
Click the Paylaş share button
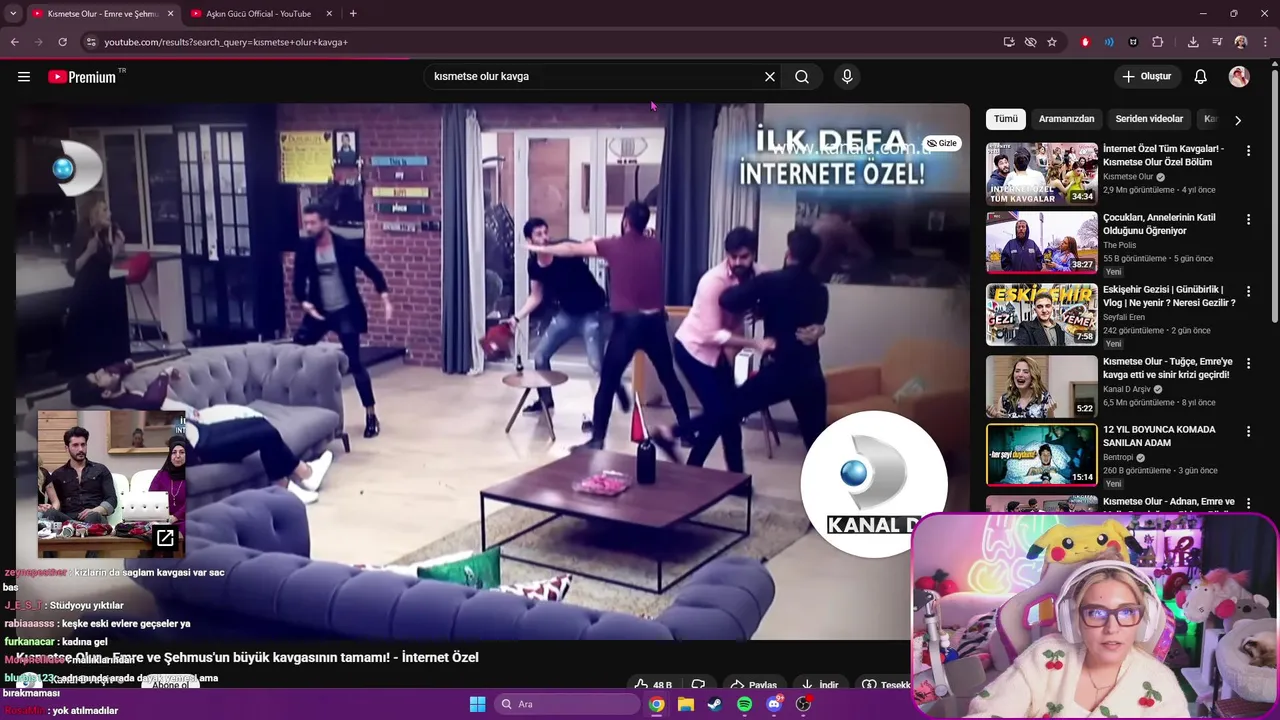753,685
